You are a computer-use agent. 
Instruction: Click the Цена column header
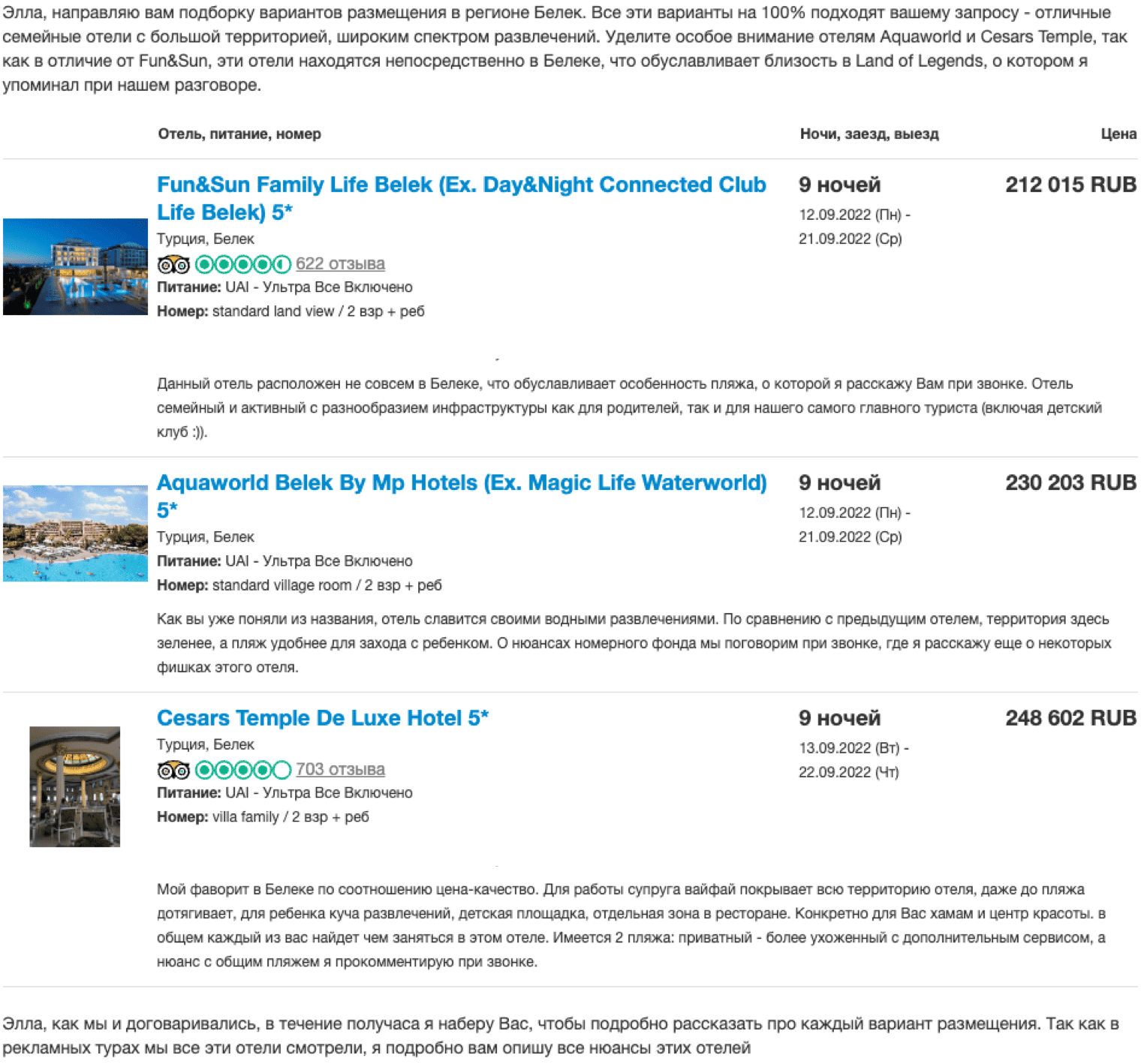point(1118,134)
